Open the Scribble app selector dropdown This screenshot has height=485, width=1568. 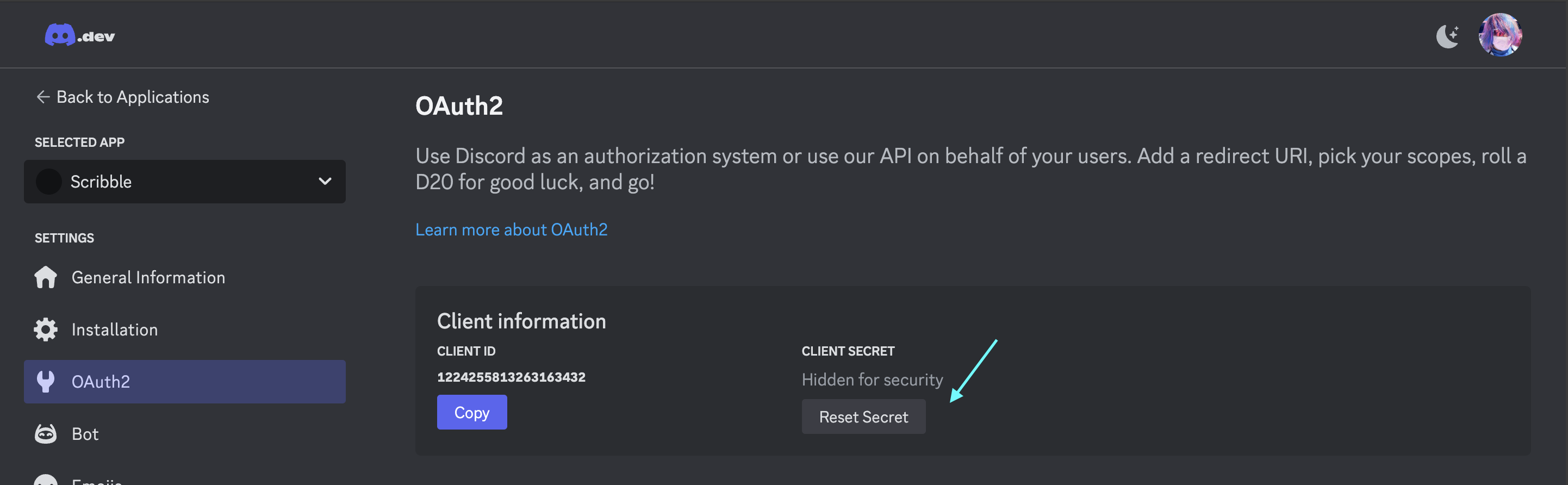click(x=184, y=182)
